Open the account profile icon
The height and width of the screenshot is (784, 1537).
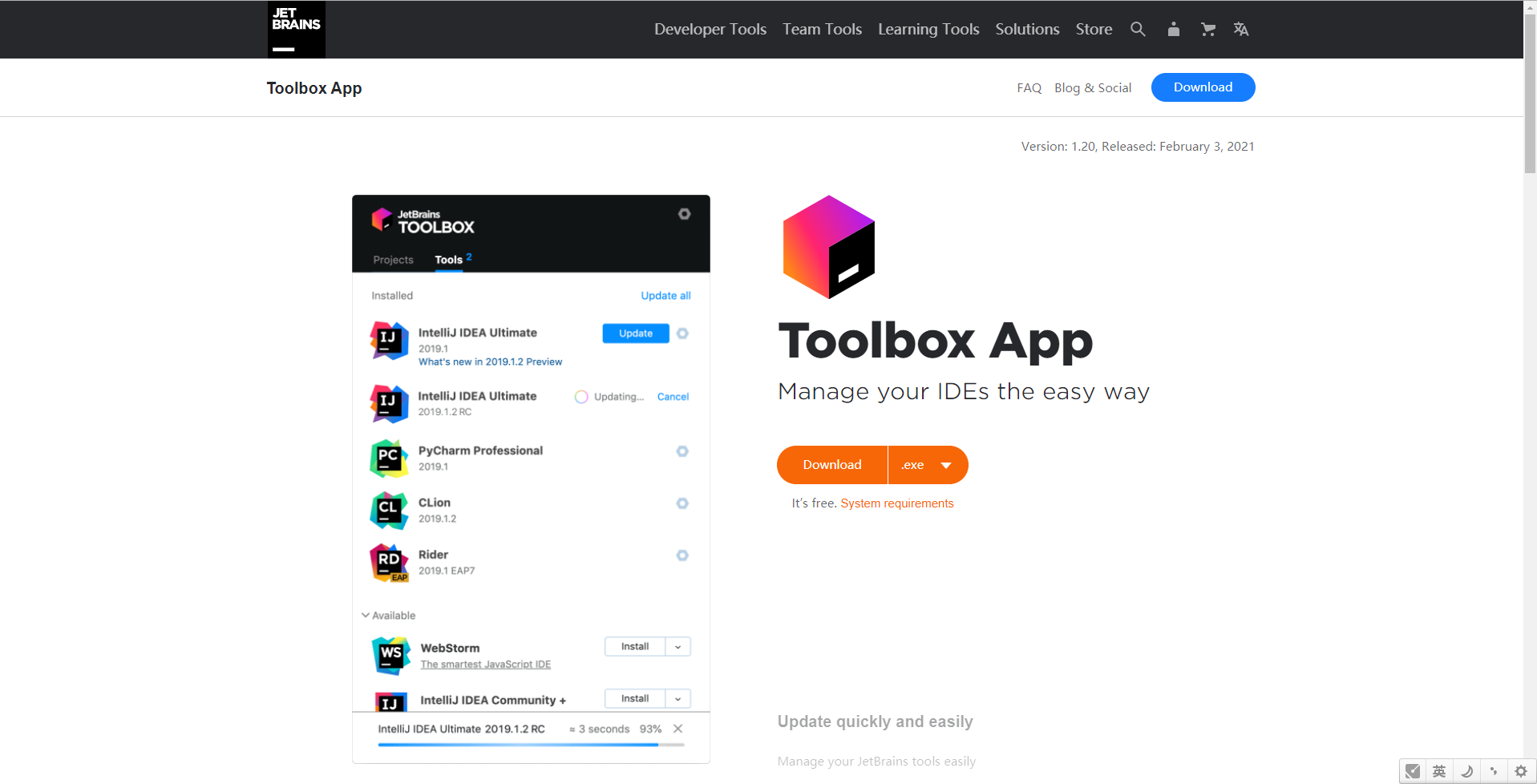point(1174,30)
